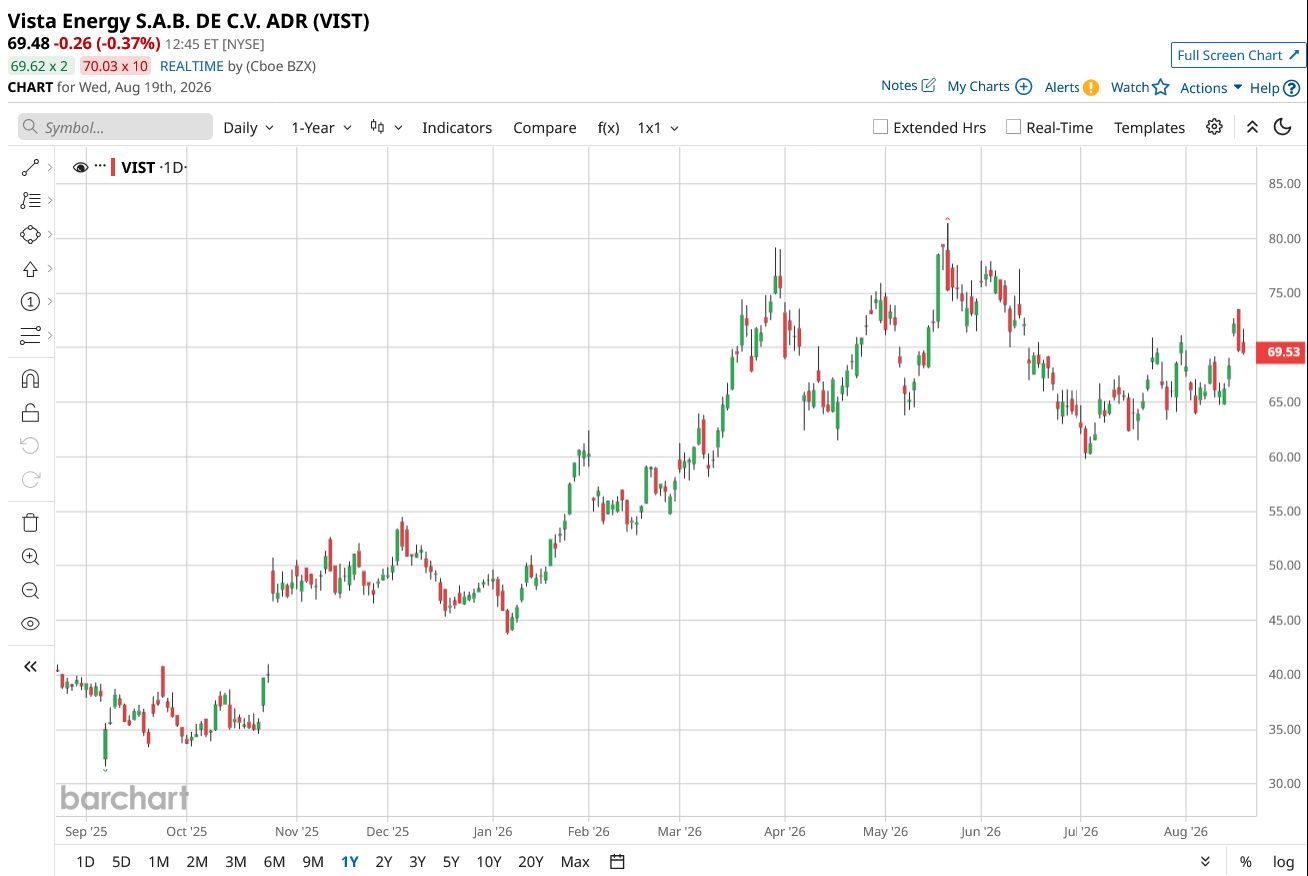Enable the Extended Hrs checkbox
The width and height of the screenshot is (1308, 876).
(x=880, y=127)
